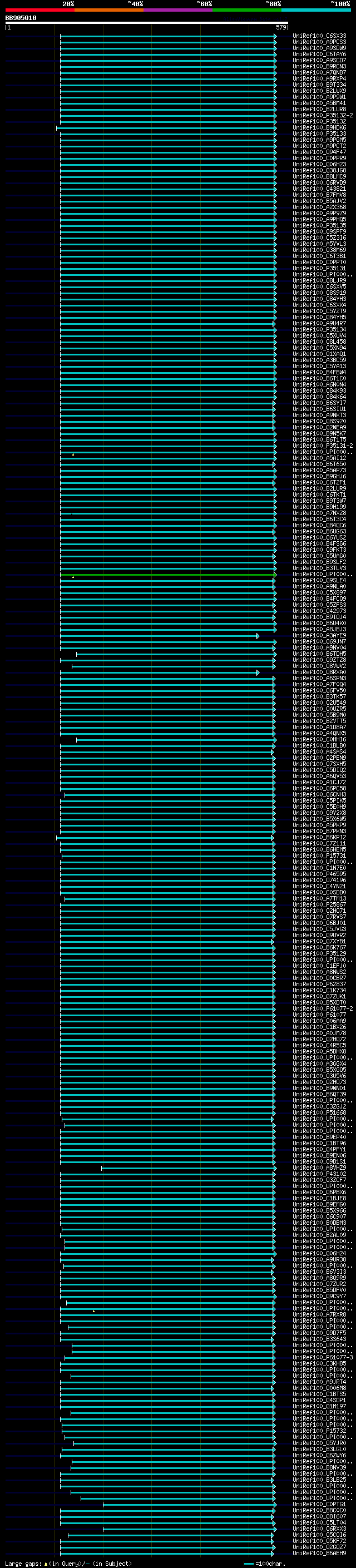
Task: Click the alignment bar for UniRef100_Q8RXA0
Action: coord(160,672)
